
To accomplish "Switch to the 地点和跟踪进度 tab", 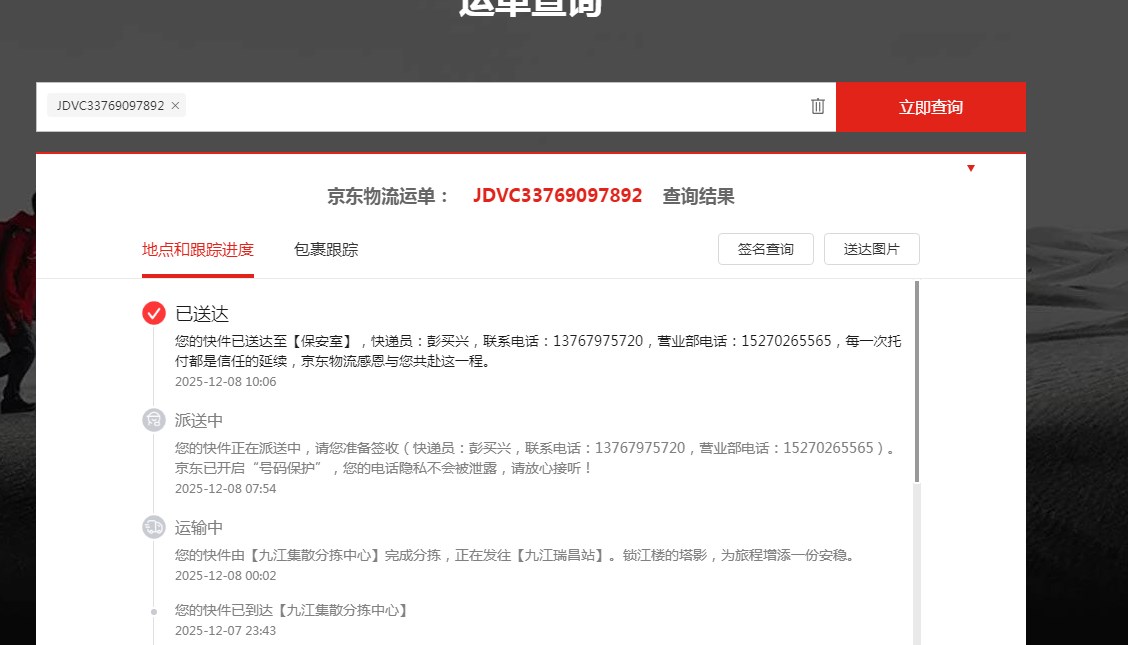I will pos(198,250).
